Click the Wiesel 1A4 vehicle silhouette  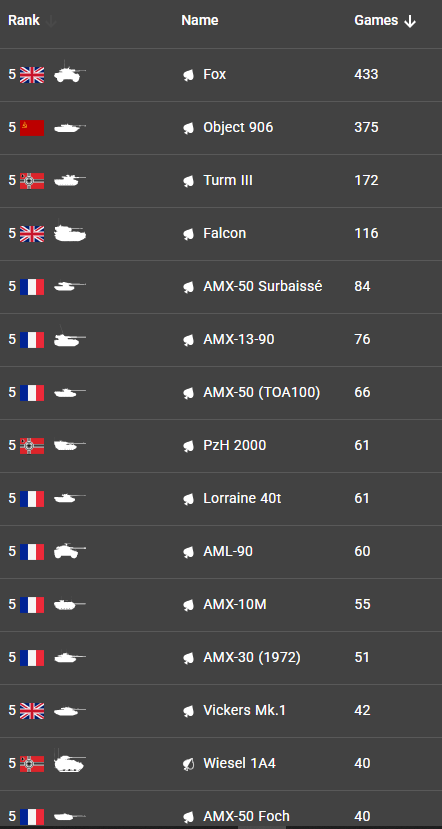(69, 762)
